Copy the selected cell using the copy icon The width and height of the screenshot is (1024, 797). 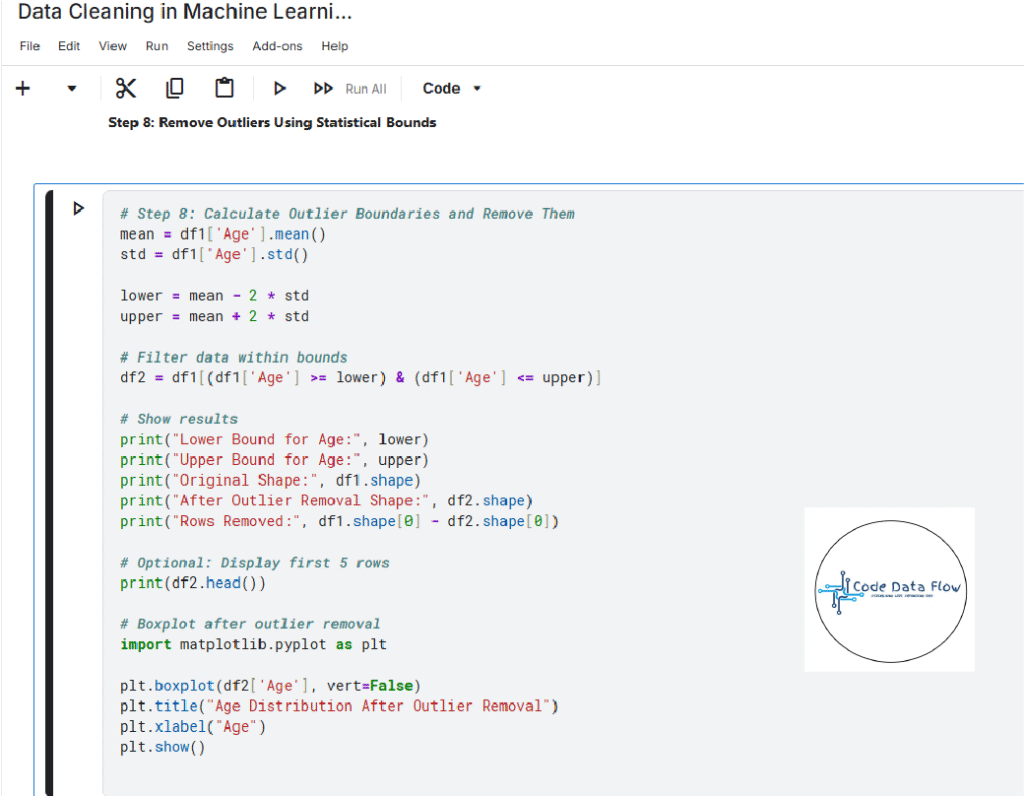174,88
